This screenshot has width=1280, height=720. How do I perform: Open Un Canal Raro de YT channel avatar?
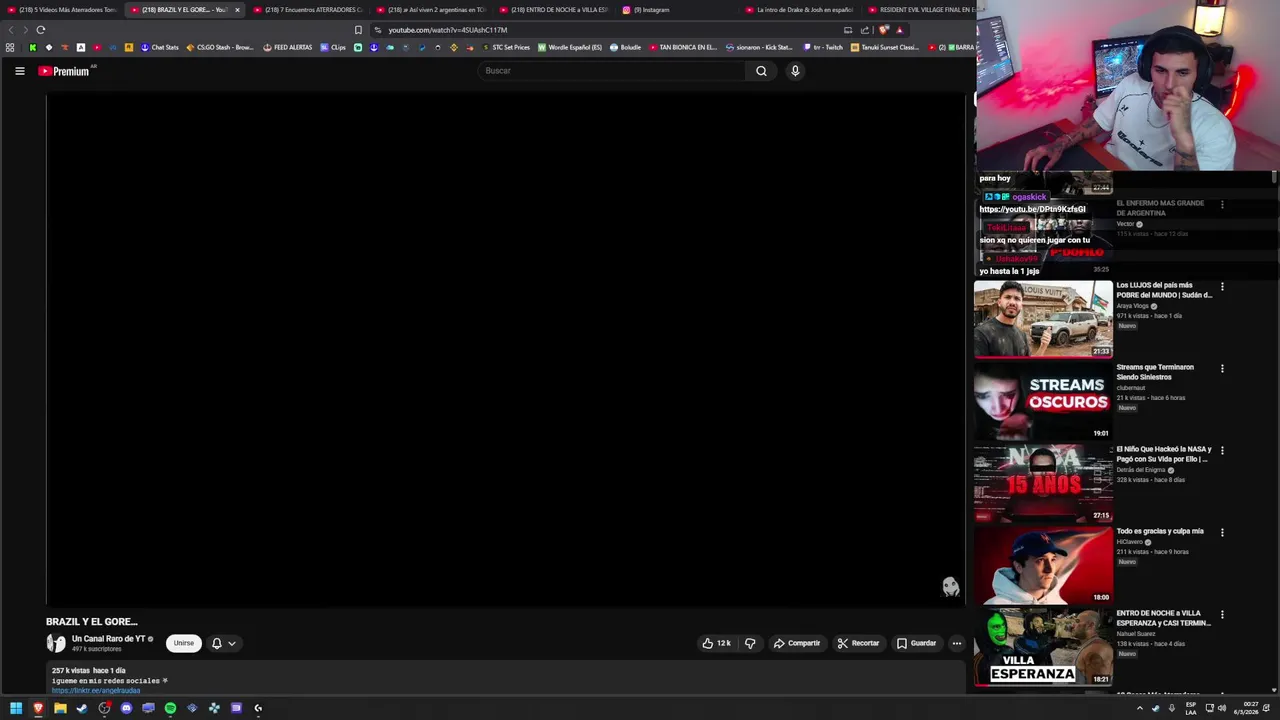pyautogui.click(x=56, y=643)
